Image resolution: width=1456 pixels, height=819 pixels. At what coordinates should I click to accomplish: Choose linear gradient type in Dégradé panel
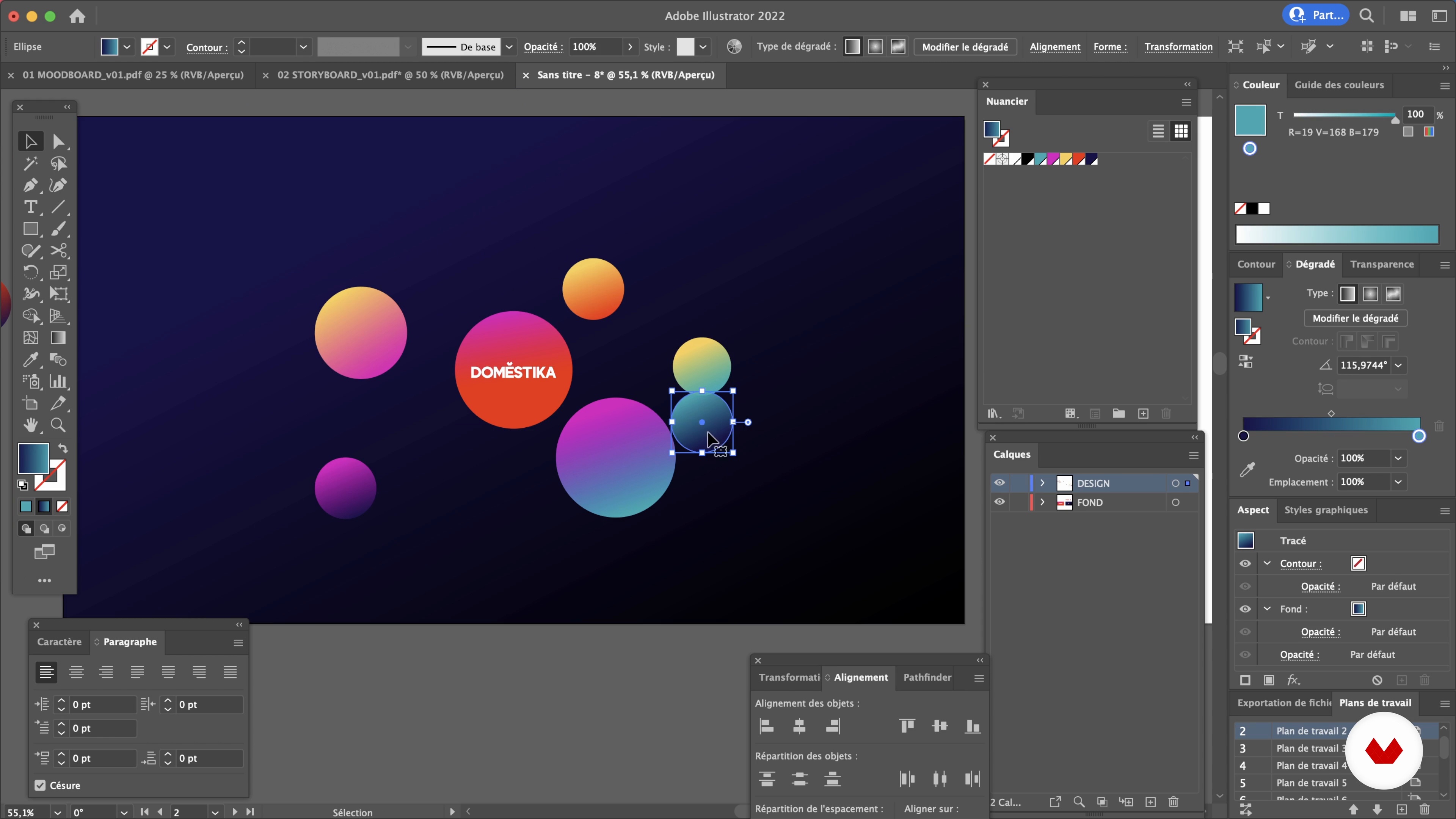click(1348, 294)
